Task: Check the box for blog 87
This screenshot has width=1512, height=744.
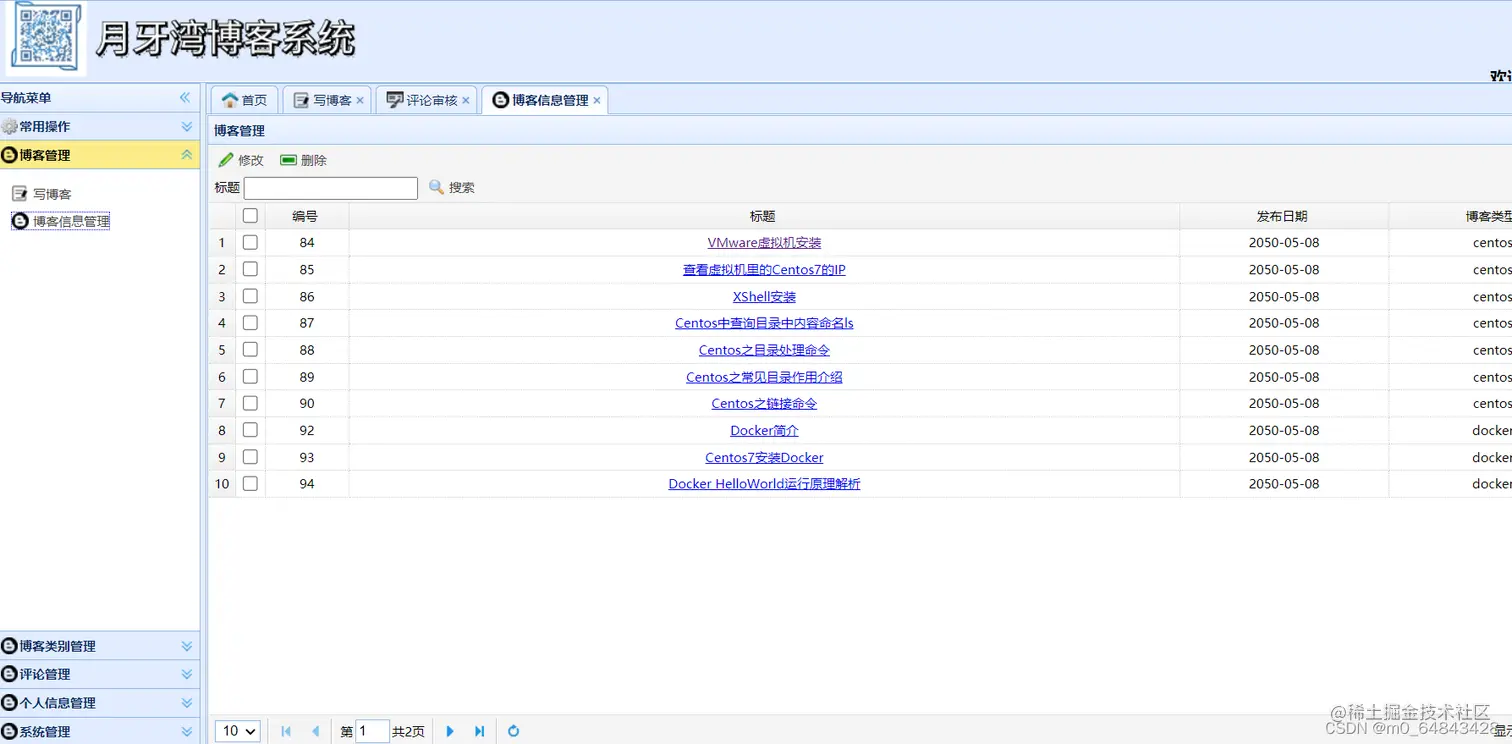Action: [x=250, y=322]
